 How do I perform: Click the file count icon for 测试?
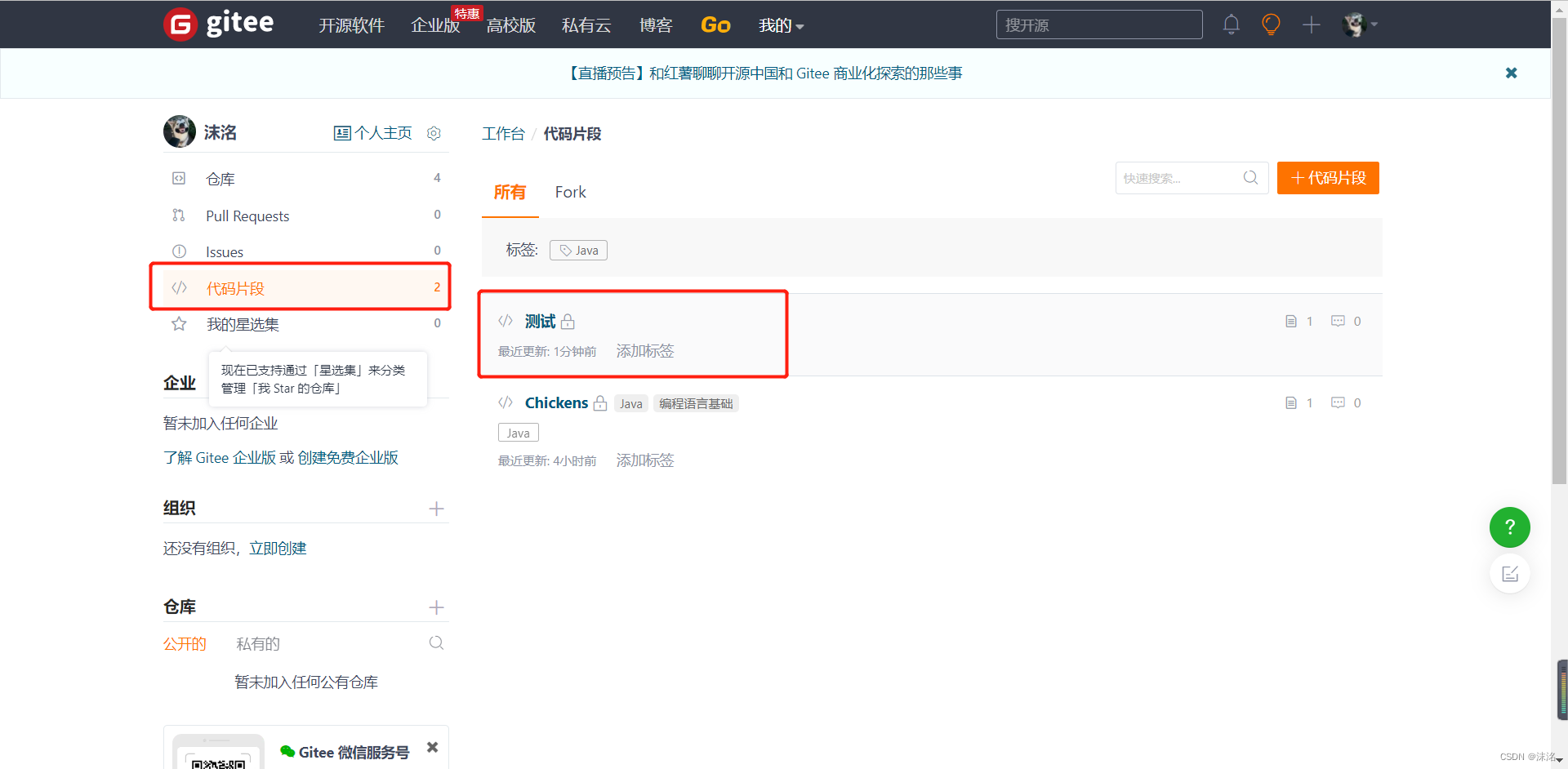[1291, 322]
